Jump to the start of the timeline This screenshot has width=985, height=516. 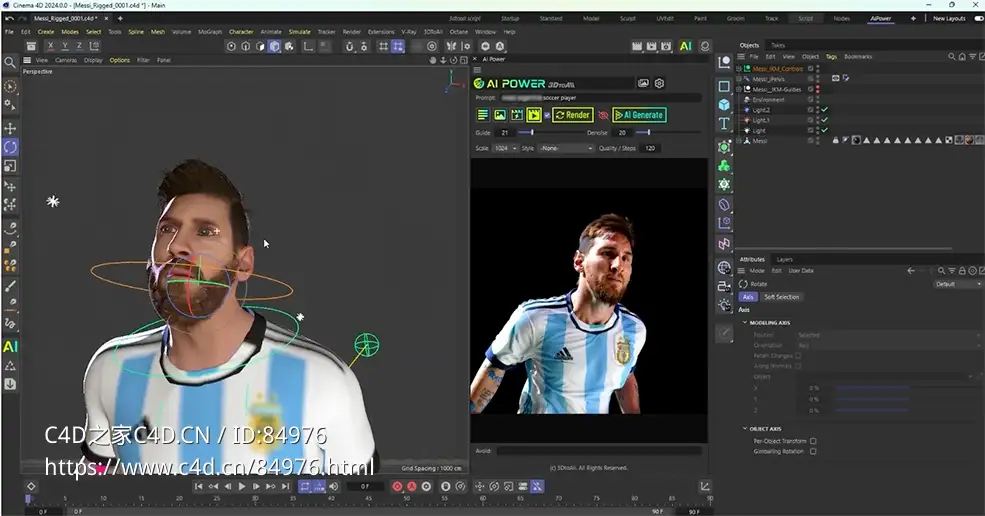pyautogui.click(x=199, y=486)
